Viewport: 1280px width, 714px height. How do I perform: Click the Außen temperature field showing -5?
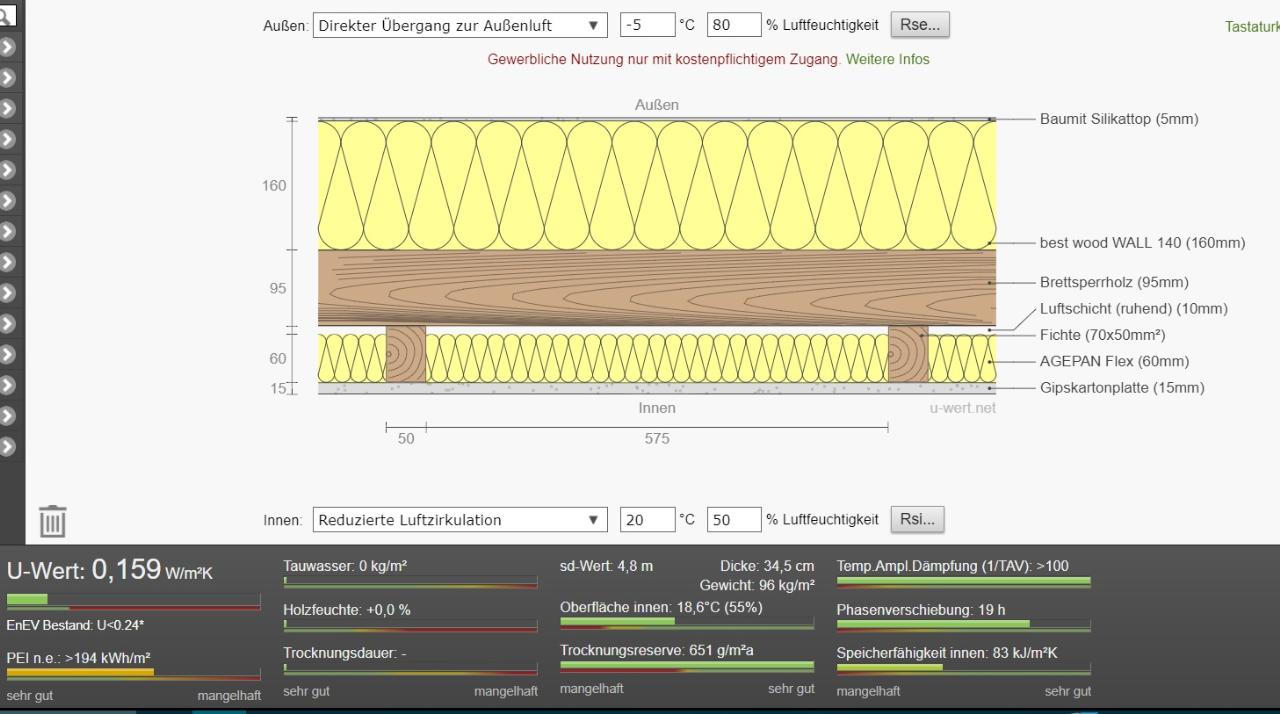tap(646, 26)
